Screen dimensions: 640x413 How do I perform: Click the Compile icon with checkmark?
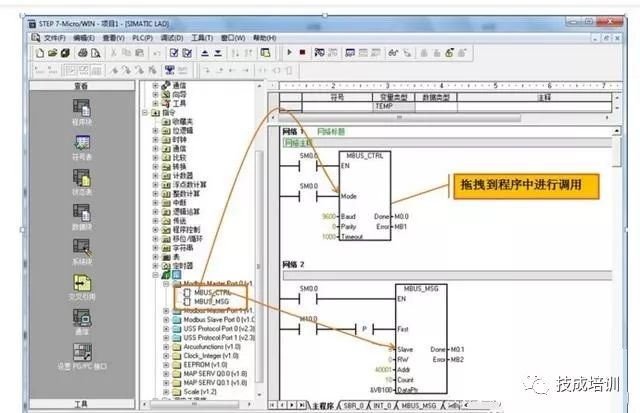(174, 53)
